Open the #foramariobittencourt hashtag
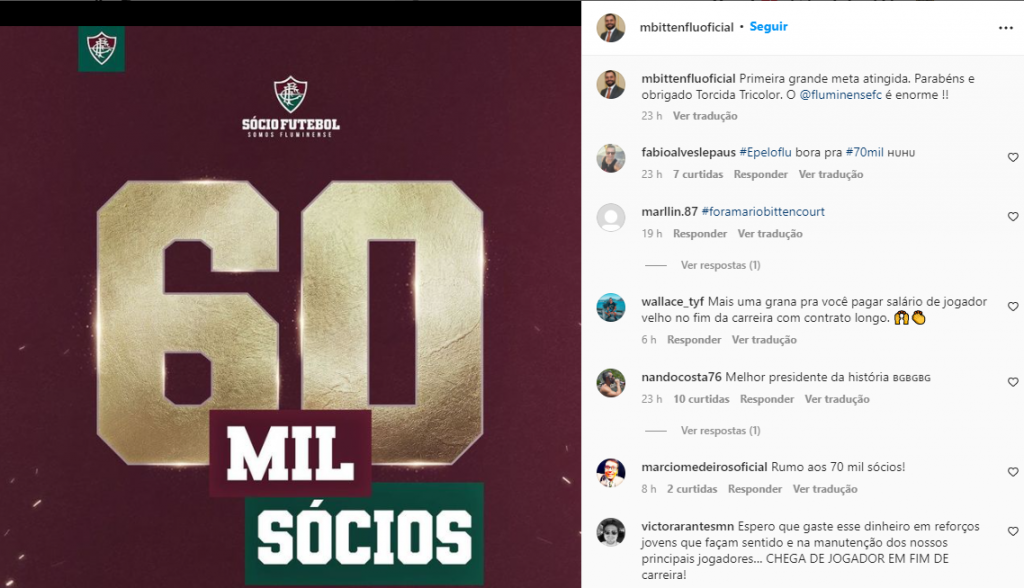1024x588 pixels. [x=763, y=212]
